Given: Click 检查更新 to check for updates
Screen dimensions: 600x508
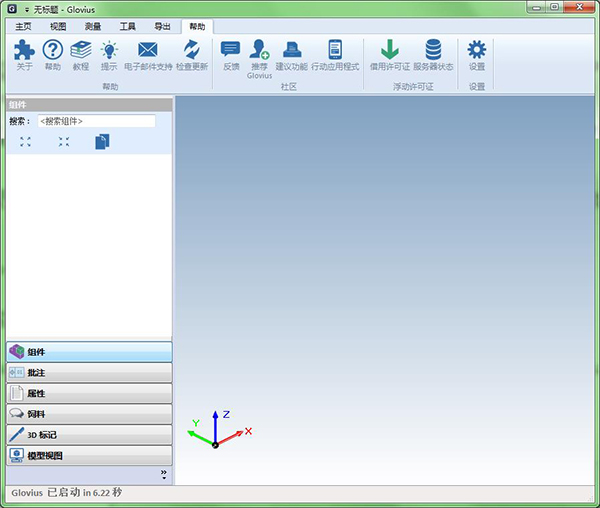Looking at the screenshot, I should pyautogui.click(x=191, y=50).
